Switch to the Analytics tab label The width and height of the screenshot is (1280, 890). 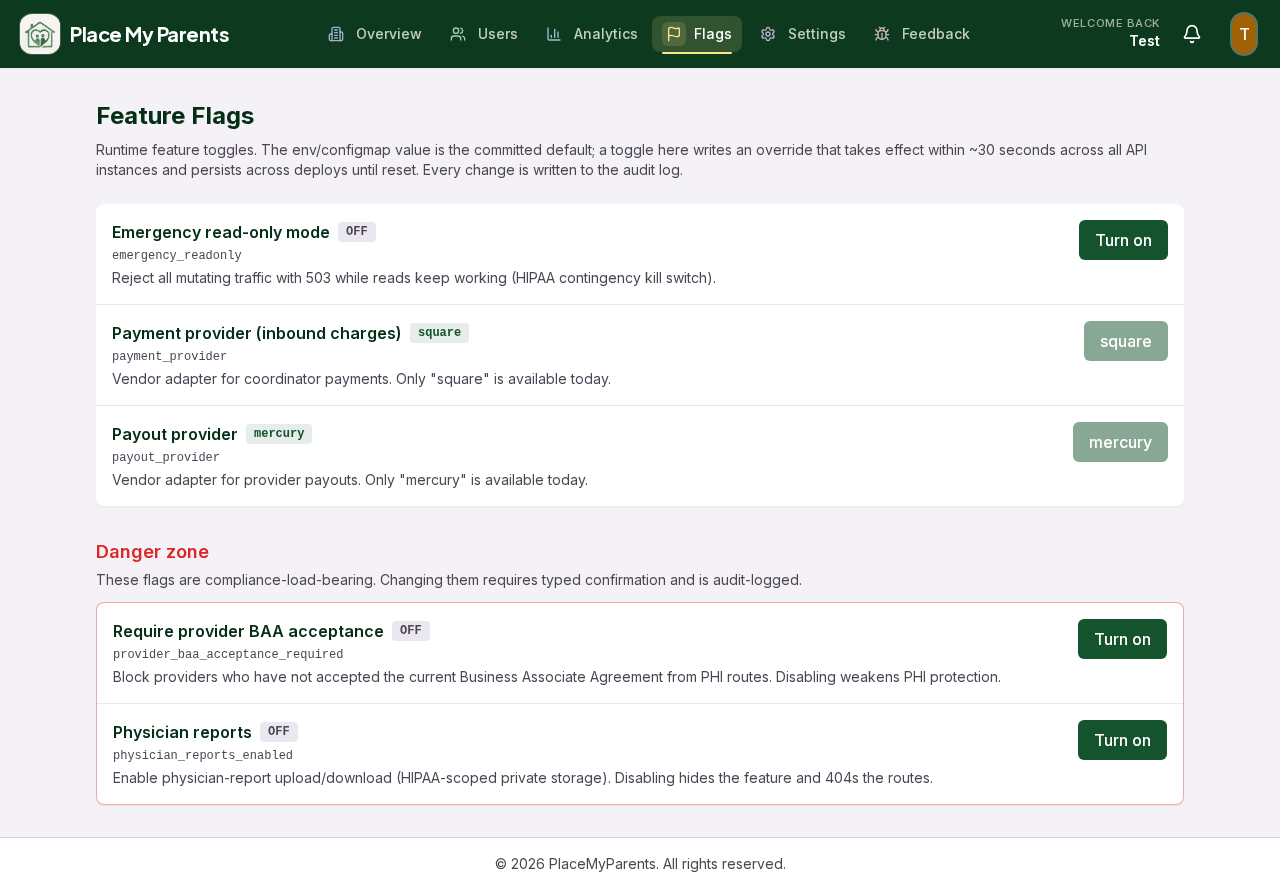[606, 34]
